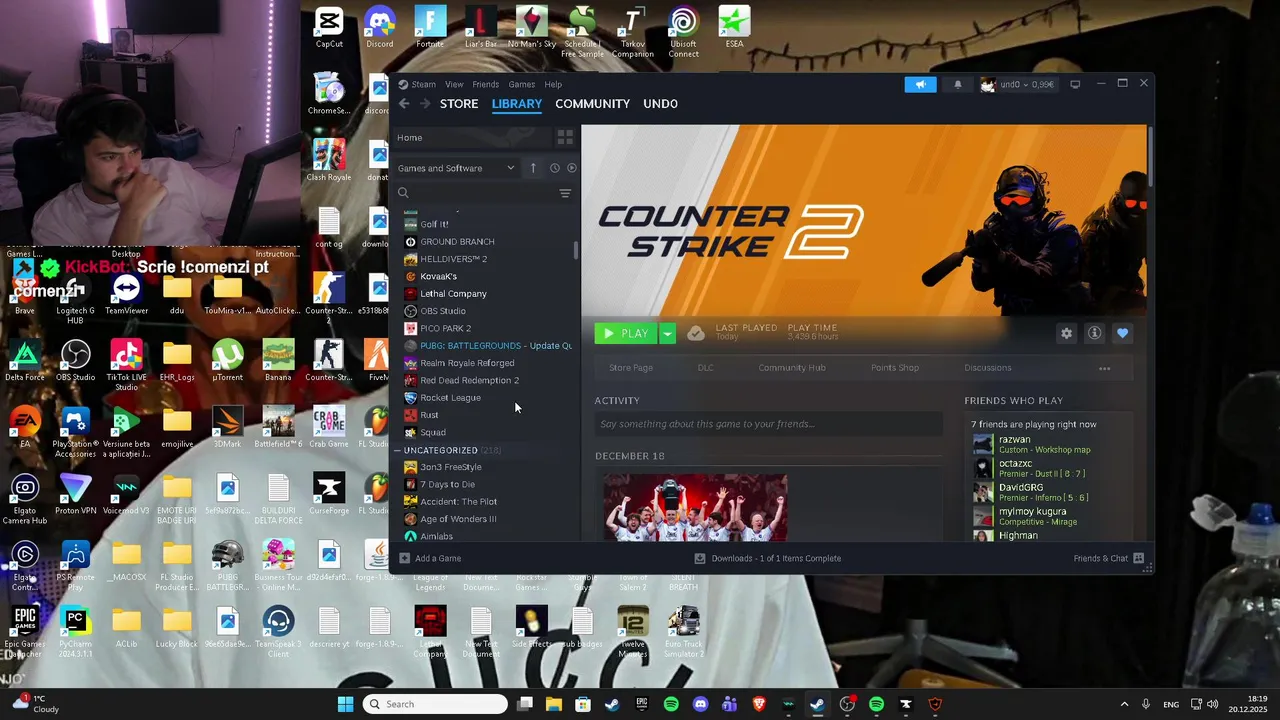Image resolution: width=1280 pixels, height=720 pixels.
Task: Open Help menu
Action: pos(553,84)
